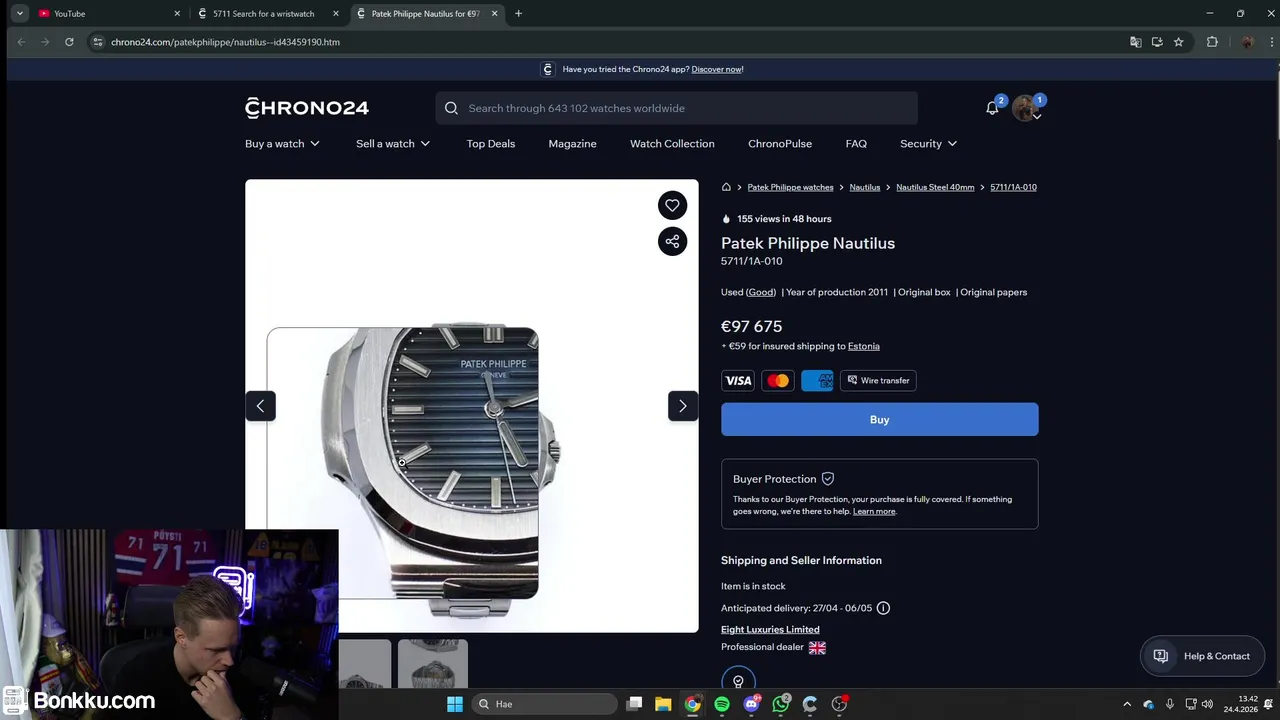This screenshot has height=720, width=1280.
Task: Select Mastercard payment option
Action: tap(778, 381)
